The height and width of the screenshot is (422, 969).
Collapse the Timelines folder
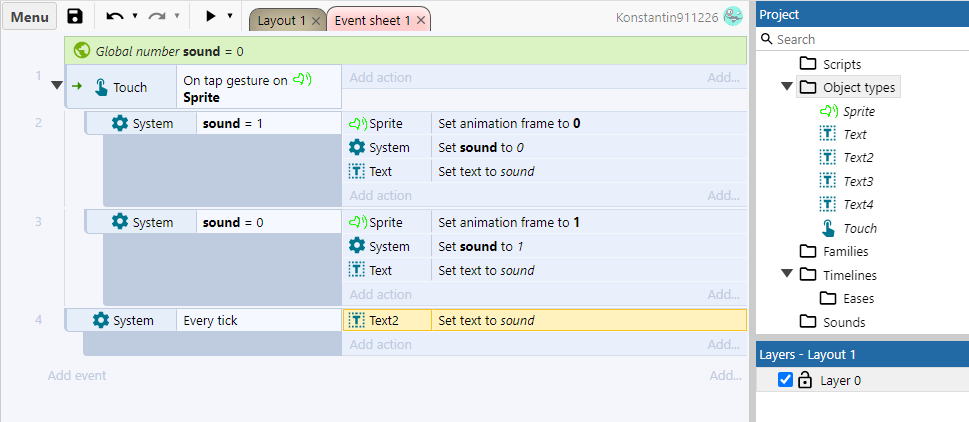click(787, 274)
